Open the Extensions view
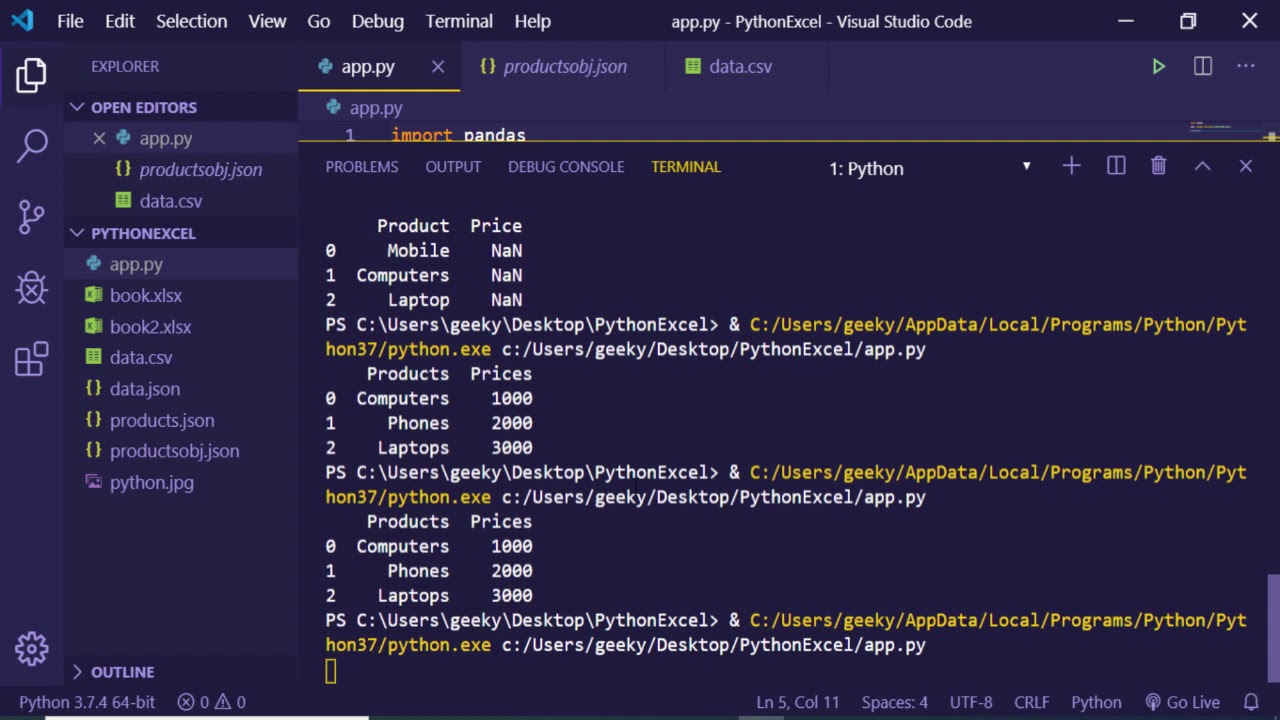This screenshot has height=720, width=1280. tap(32, 360)
